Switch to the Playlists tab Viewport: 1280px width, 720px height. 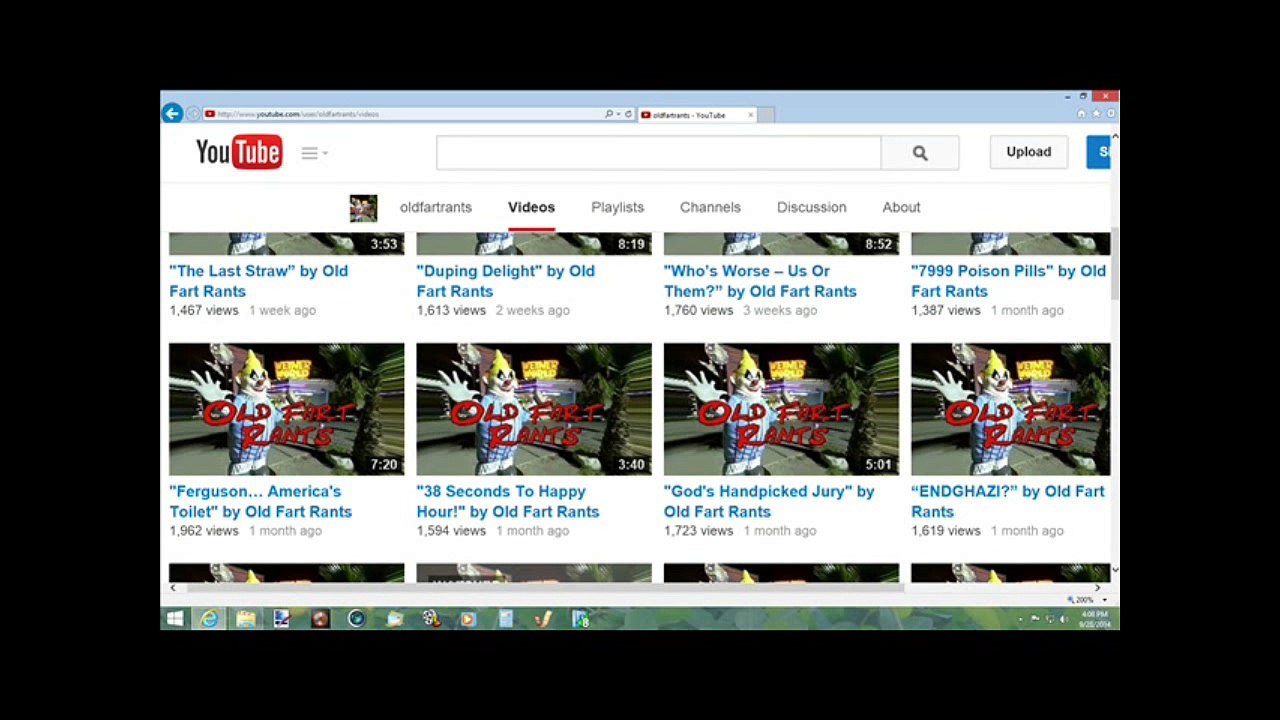click(x=617, y=207)
